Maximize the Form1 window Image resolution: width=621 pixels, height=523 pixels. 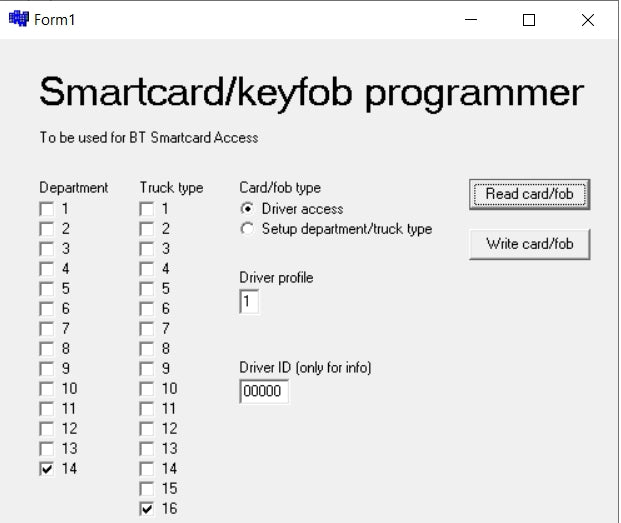click(529, 19)
